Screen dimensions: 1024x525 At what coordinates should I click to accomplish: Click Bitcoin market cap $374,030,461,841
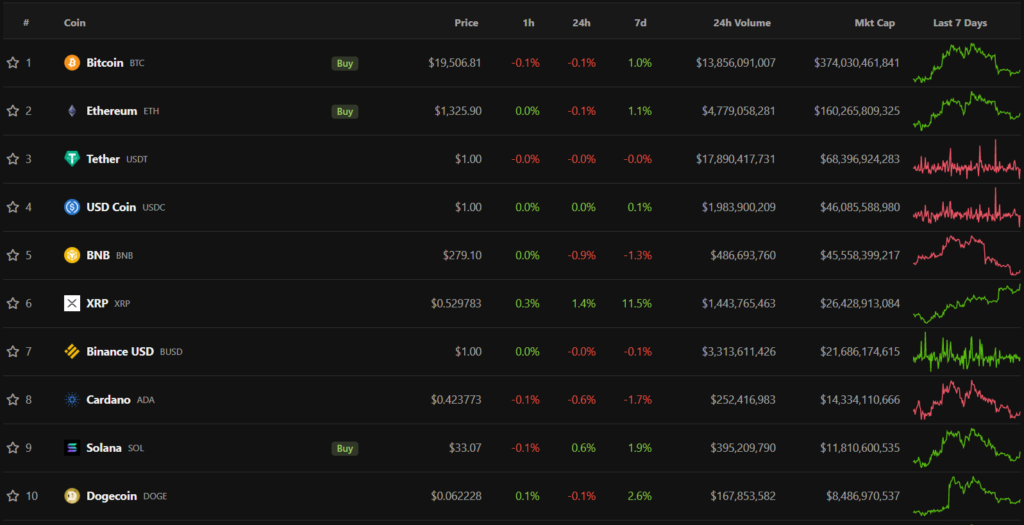tap(857, 63)
